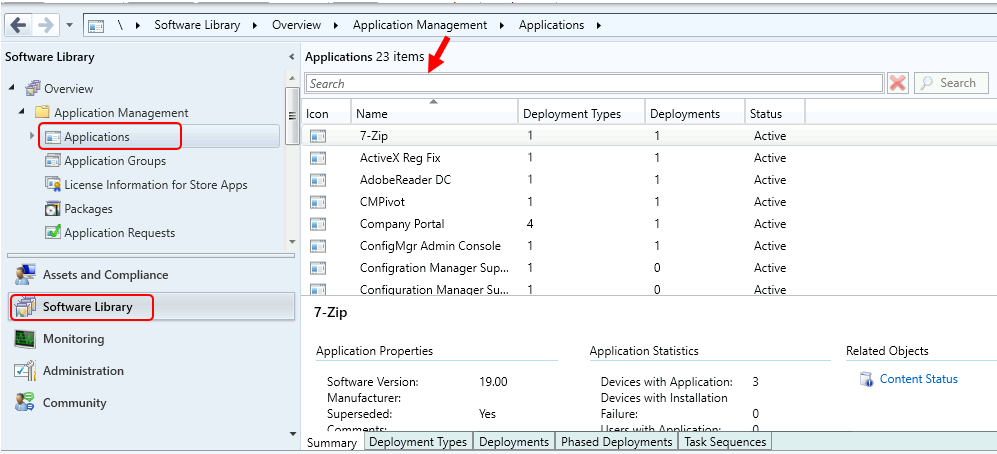Expand arrow after Overview breadcrumb

coord(336,26)
